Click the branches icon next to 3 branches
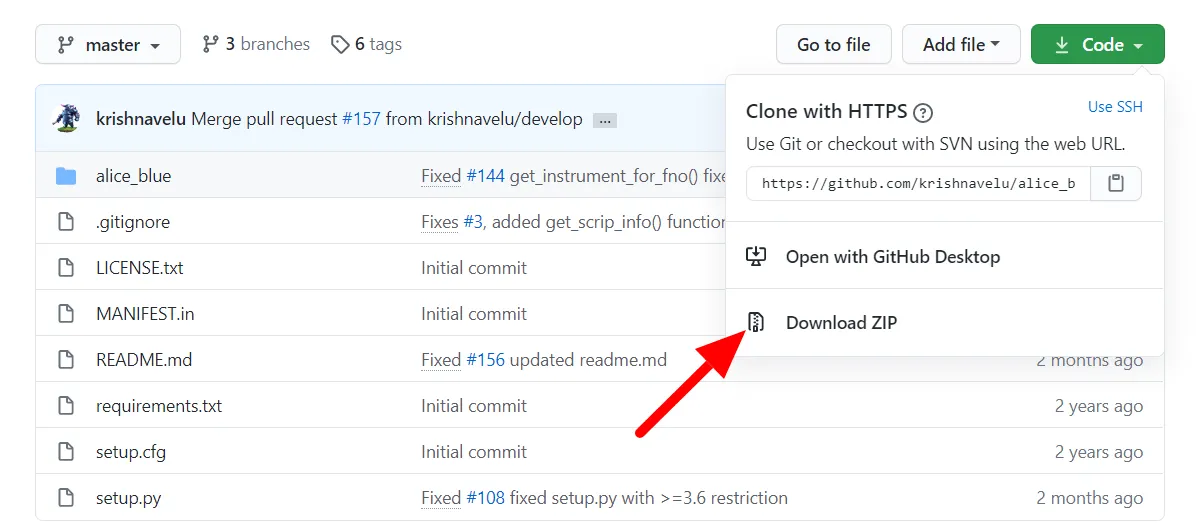The image size is (1200, 523). (x=210, y=44)
